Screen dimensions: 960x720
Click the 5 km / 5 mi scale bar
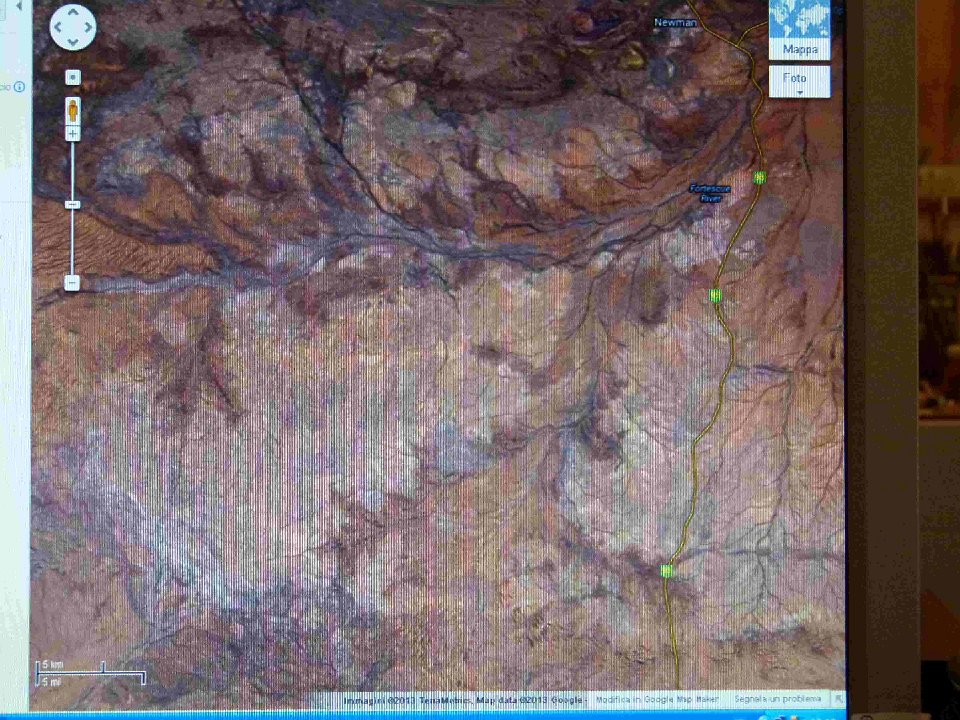(x=91, y=673)
